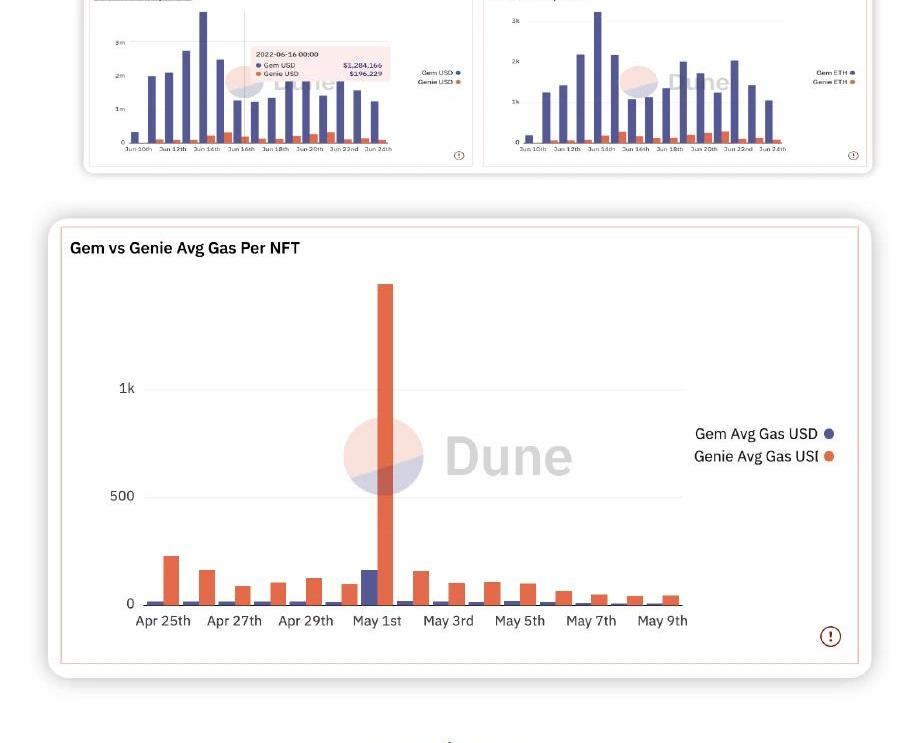Click the 500 y-axis label on the gas chart

pos(122,496)
